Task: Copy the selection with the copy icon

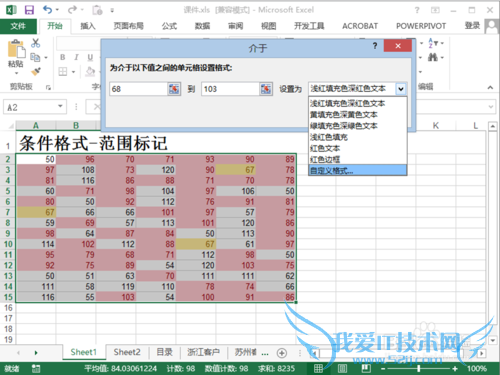Action: click(x=35, y=57)
